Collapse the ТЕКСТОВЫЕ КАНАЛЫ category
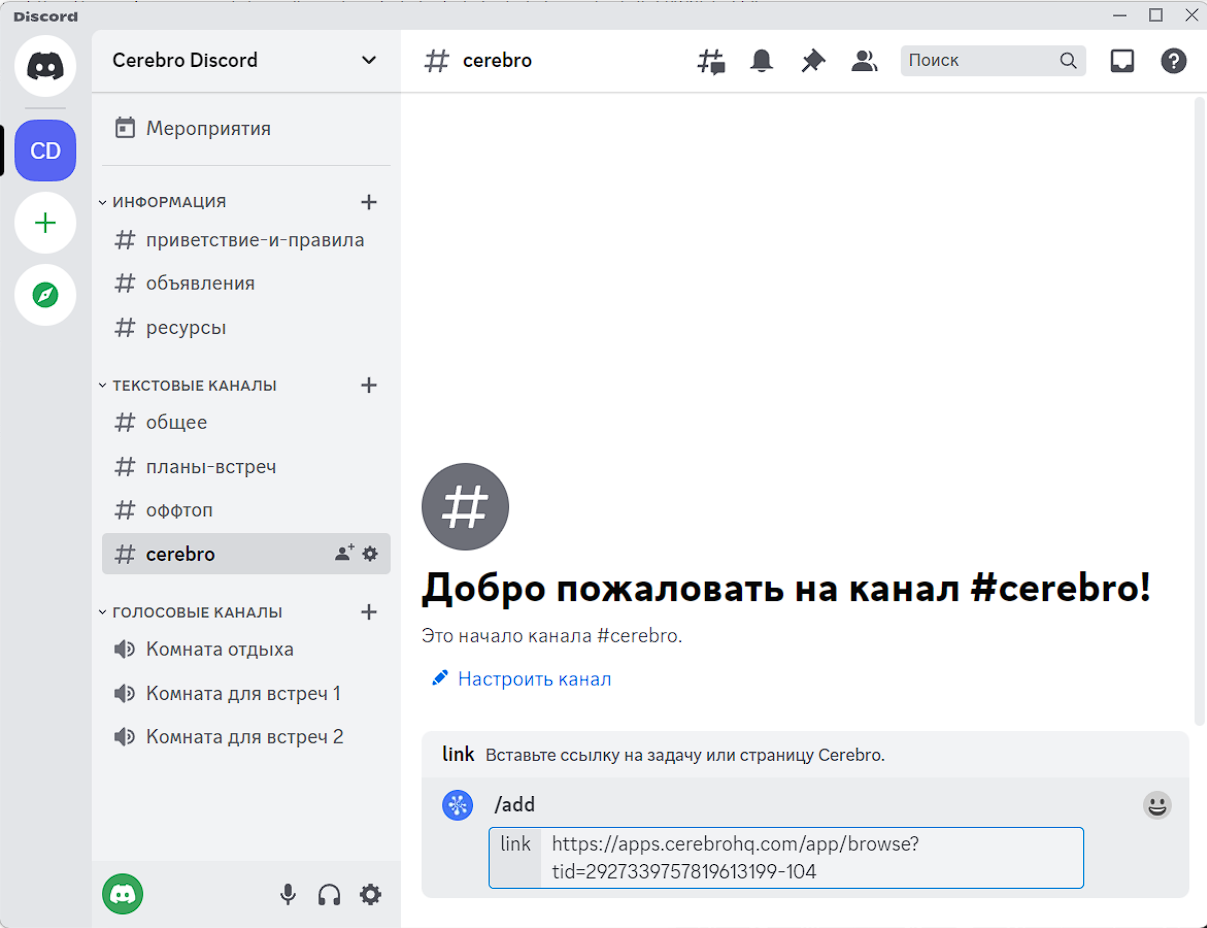Screen dimensions: 1207x928 coord(187,385)
